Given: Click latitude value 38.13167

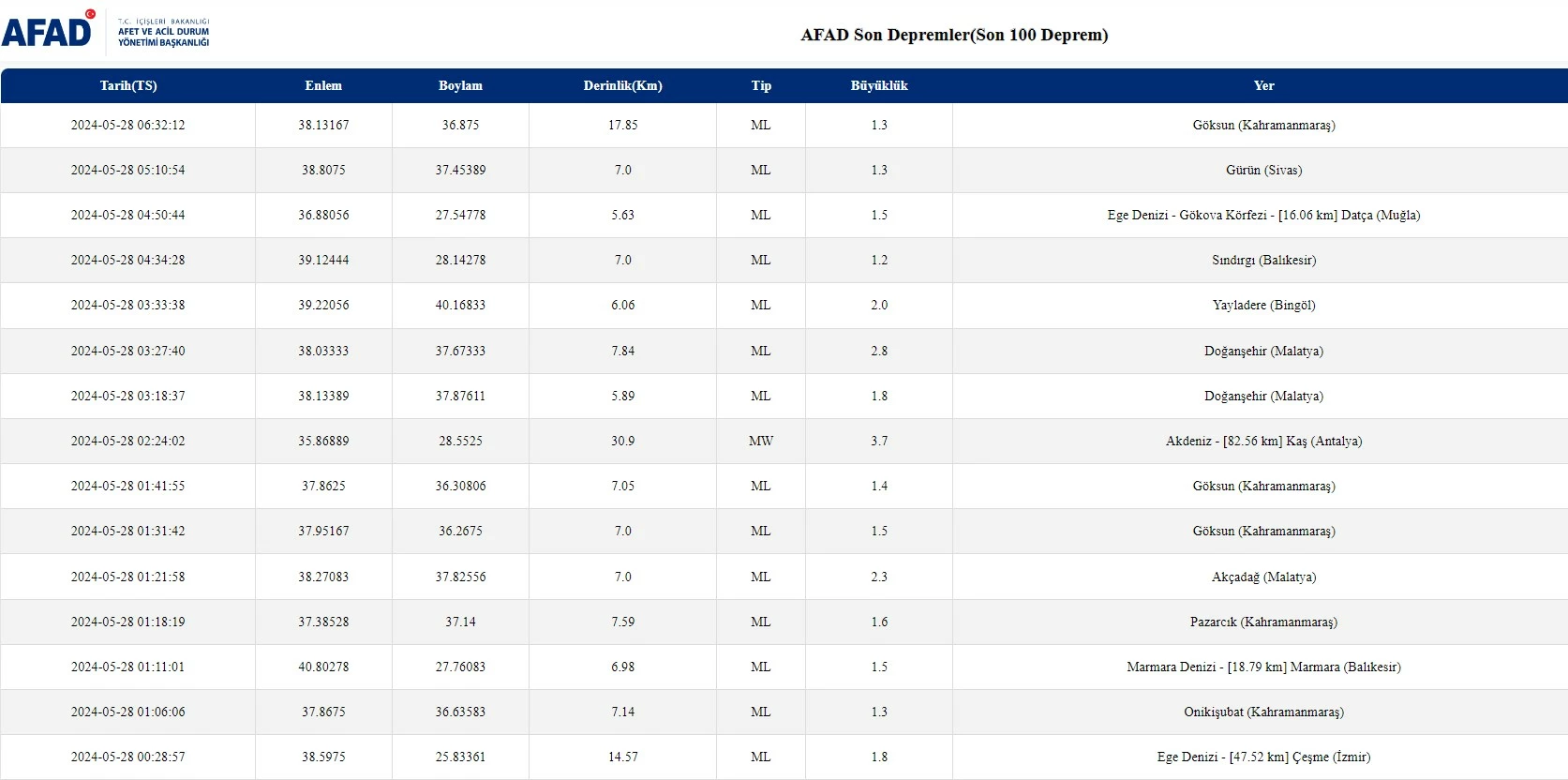Looking at the screenshot, I should (323, 125).
